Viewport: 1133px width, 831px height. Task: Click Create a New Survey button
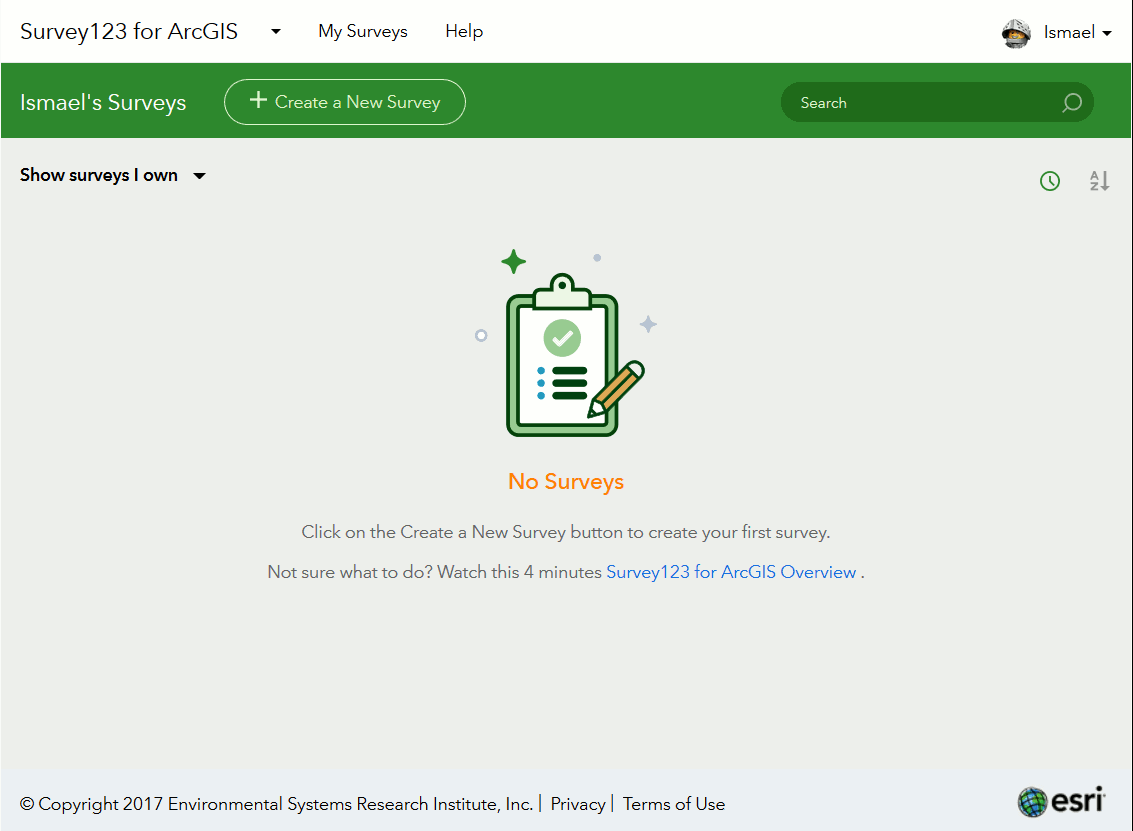pos(345,102)
